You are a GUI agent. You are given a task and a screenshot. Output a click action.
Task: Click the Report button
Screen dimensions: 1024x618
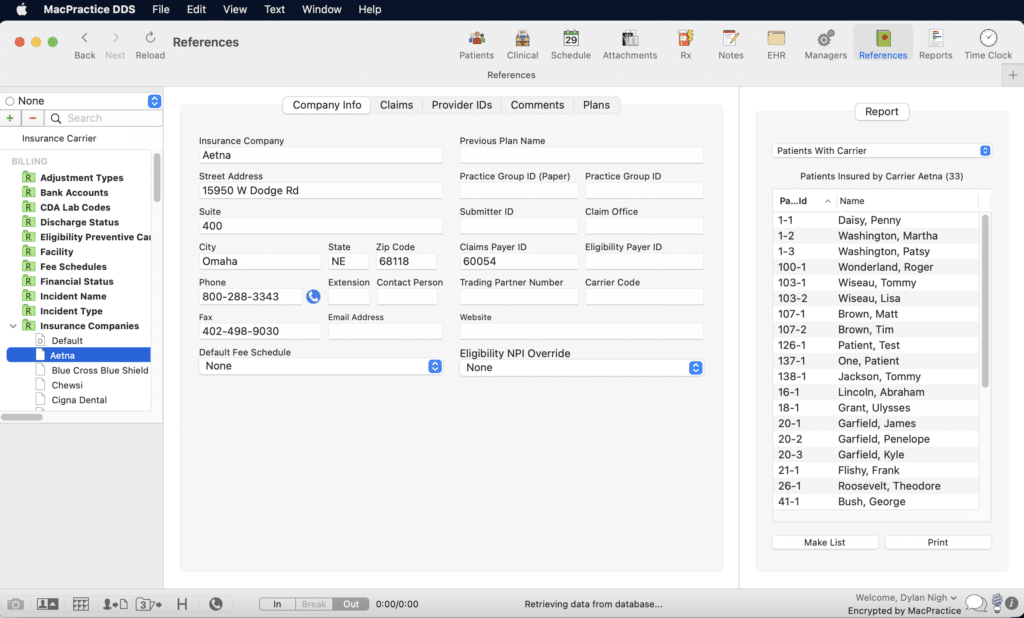tap(882, 112)
